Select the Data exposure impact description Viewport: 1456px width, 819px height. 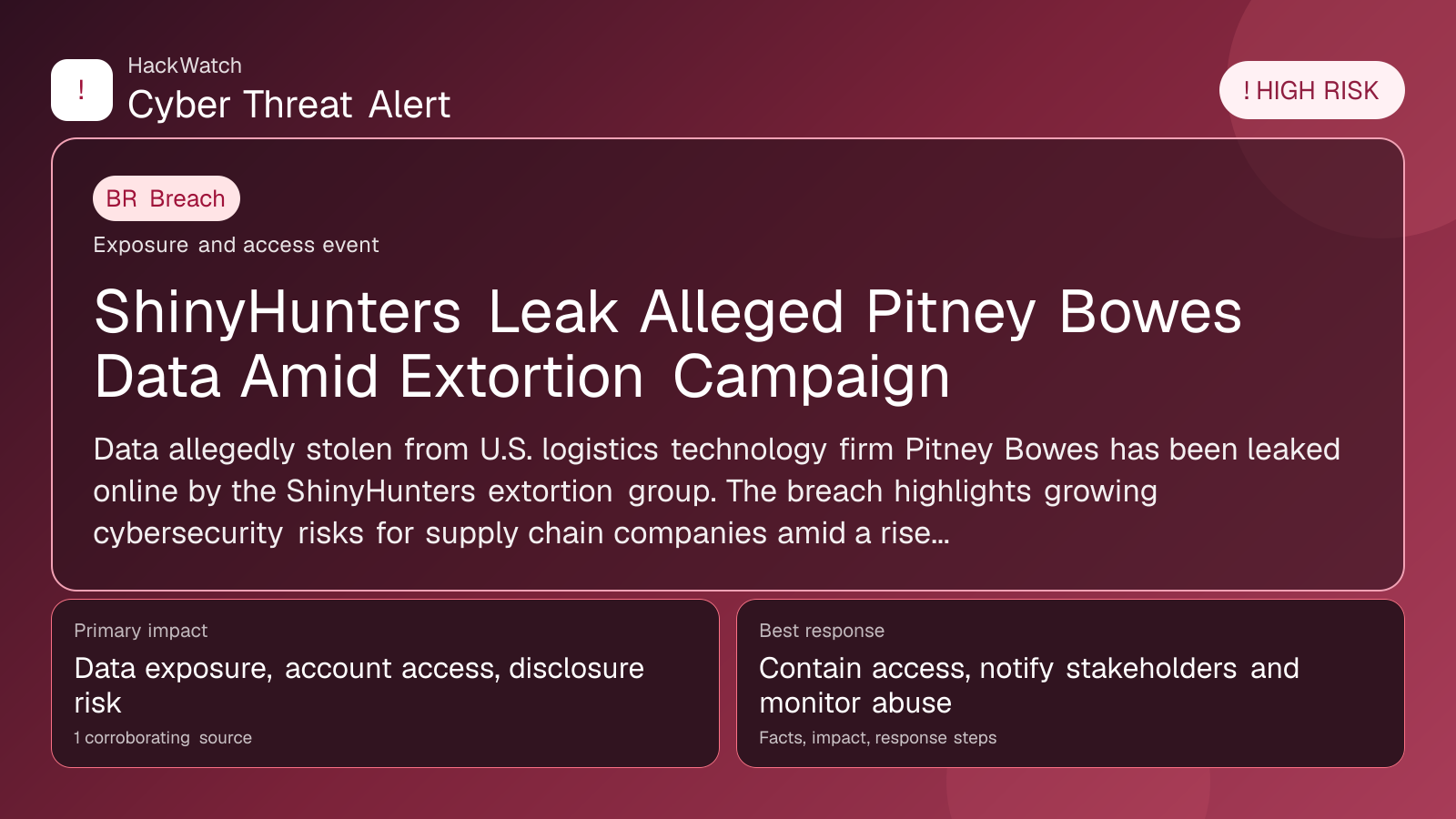point(359,685)
